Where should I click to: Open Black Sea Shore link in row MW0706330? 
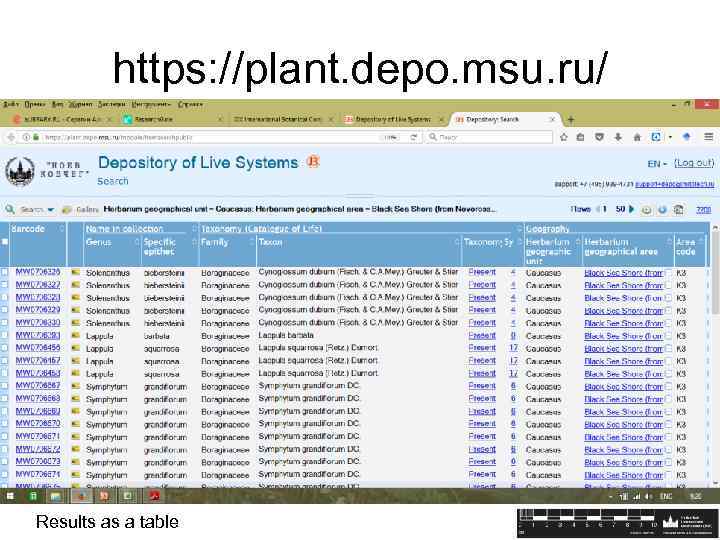coord(624,323)
